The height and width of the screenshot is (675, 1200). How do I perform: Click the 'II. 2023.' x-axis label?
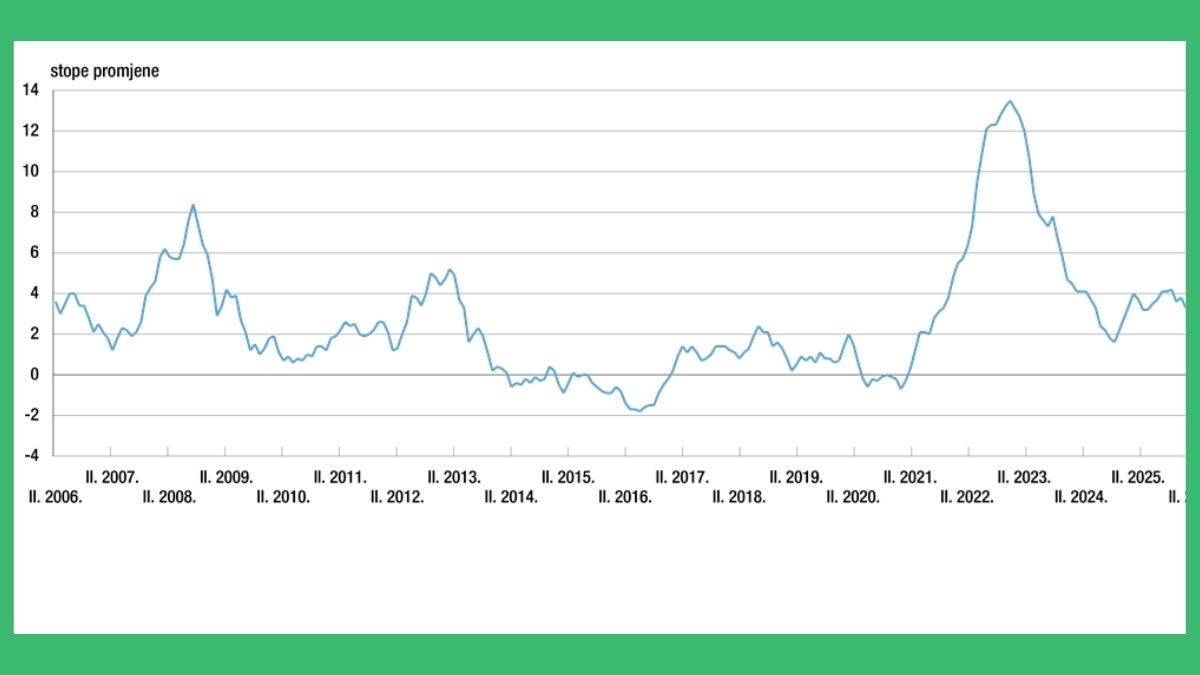1024,477
